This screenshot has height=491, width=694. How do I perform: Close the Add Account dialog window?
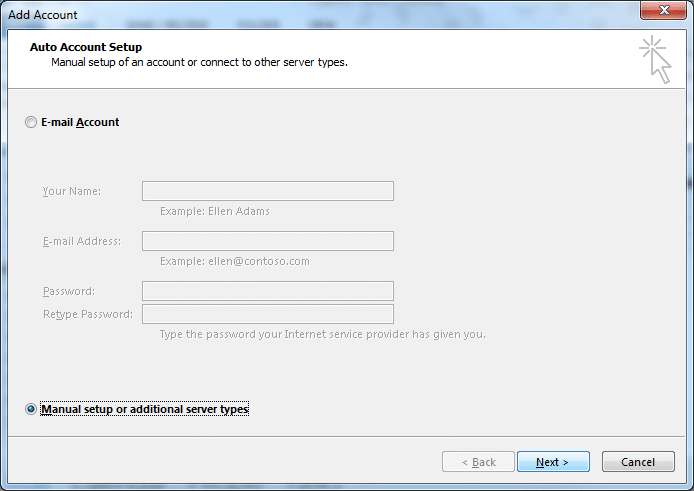[x=663, y=10]
